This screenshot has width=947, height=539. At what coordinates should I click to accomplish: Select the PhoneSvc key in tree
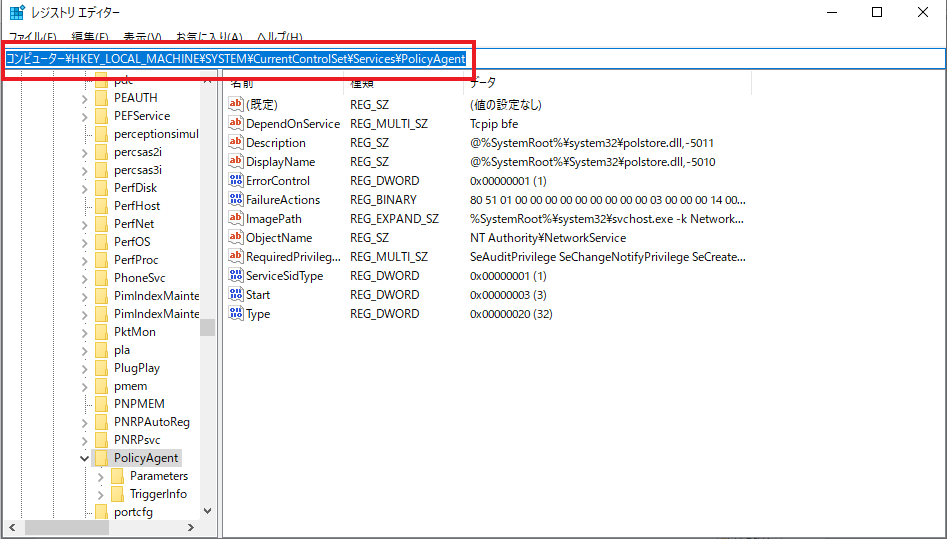click(x=139, y=278)
